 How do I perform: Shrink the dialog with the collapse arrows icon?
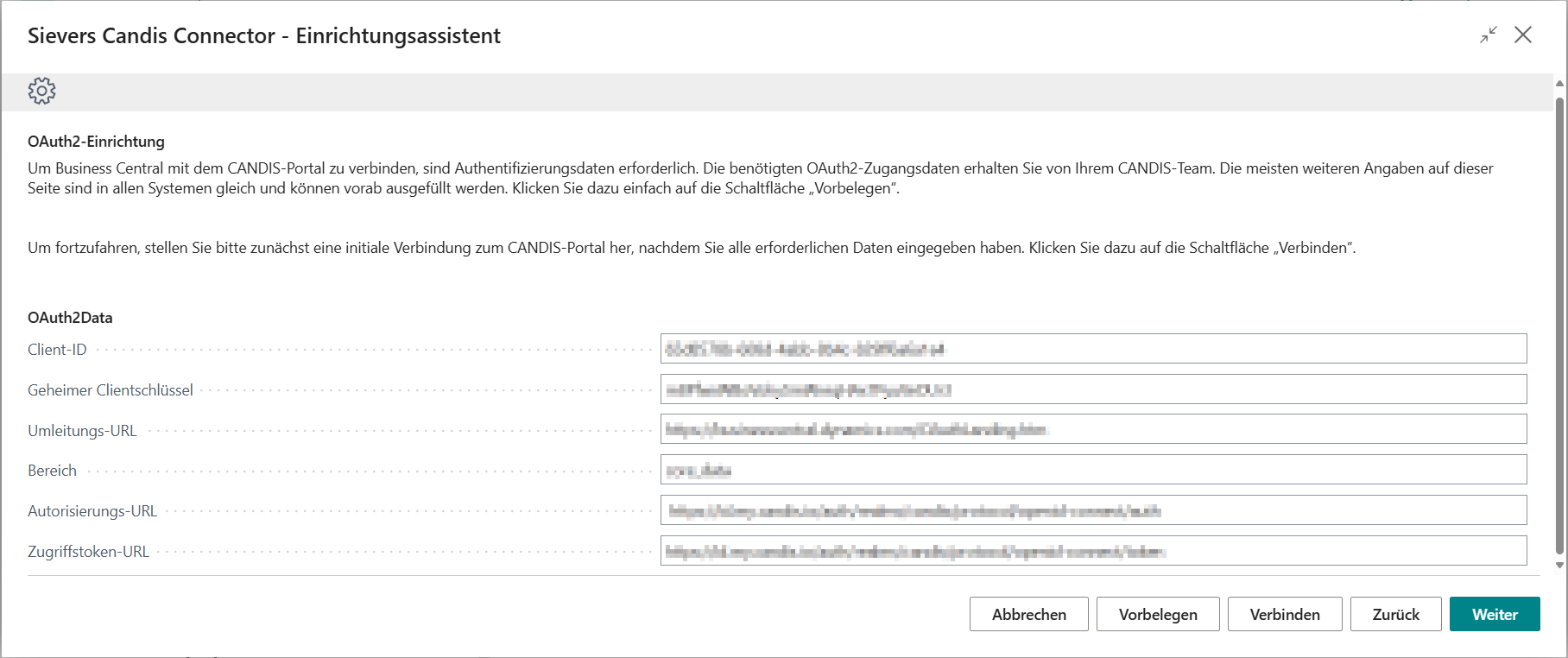tap(1489, 35)
